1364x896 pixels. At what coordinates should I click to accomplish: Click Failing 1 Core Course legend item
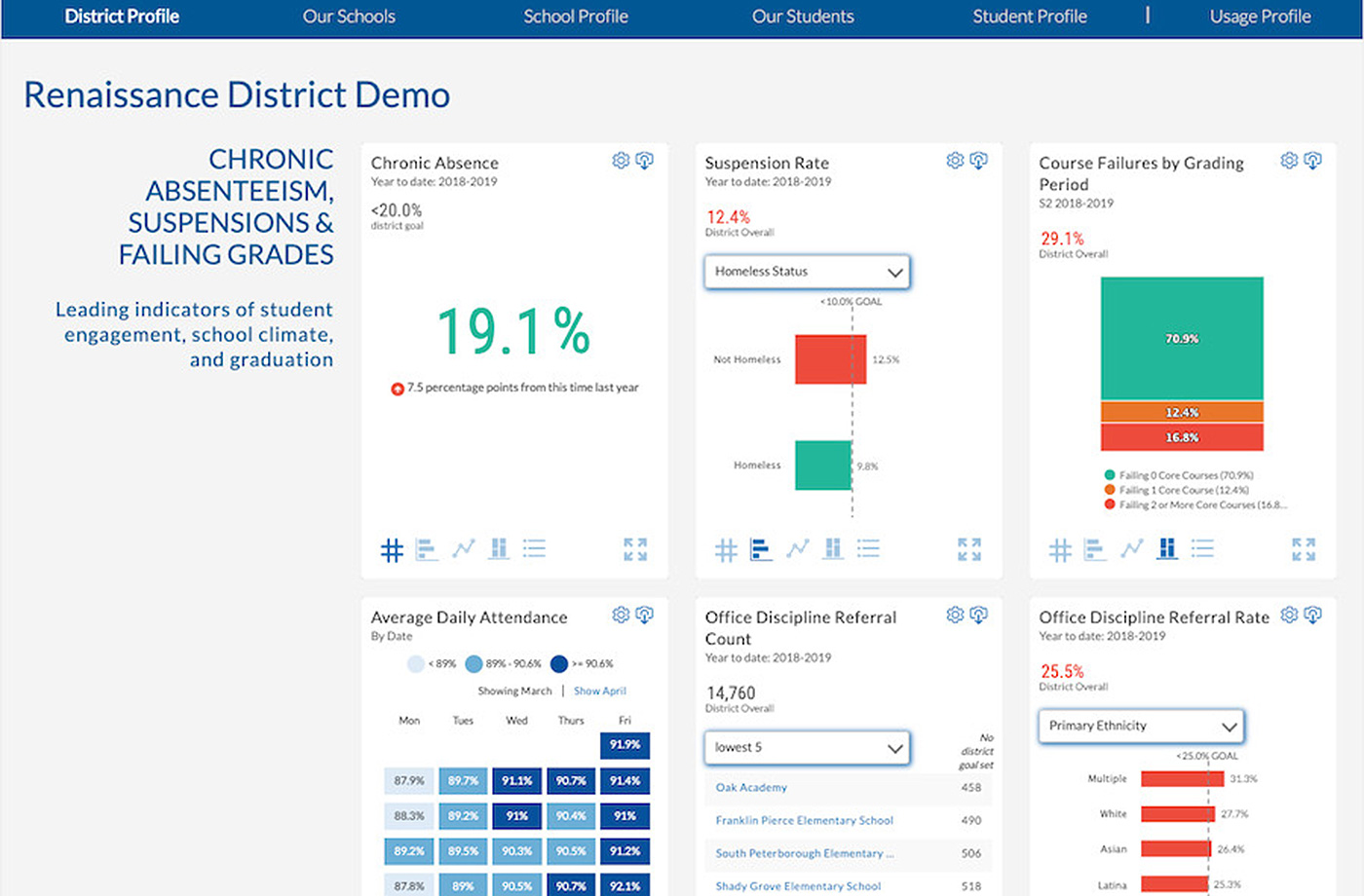coord(1176,490)
